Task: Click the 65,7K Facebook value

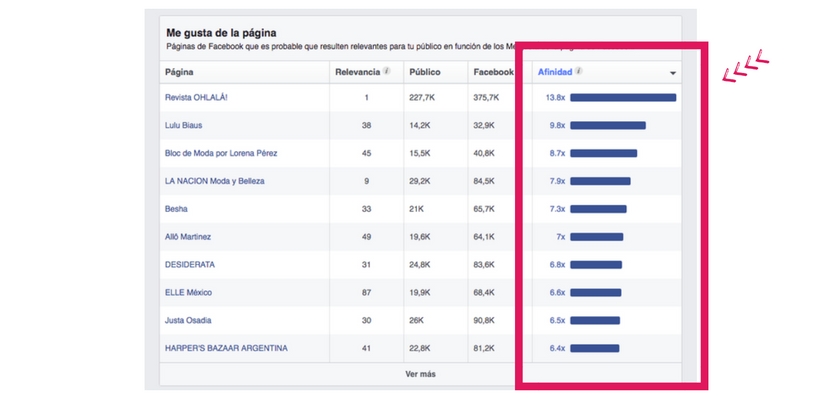Action: click(x=484, y=209)
